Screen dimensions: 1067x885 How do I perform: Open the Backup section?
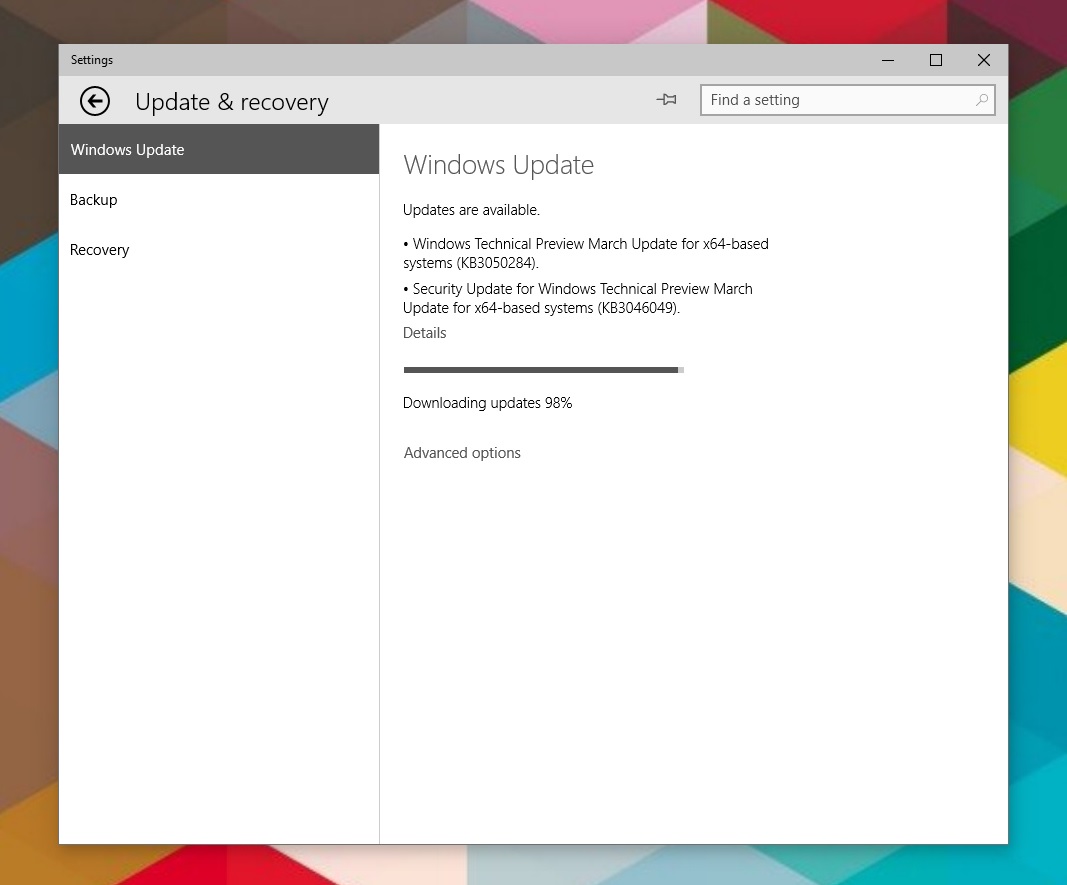(x=218, y=200)
